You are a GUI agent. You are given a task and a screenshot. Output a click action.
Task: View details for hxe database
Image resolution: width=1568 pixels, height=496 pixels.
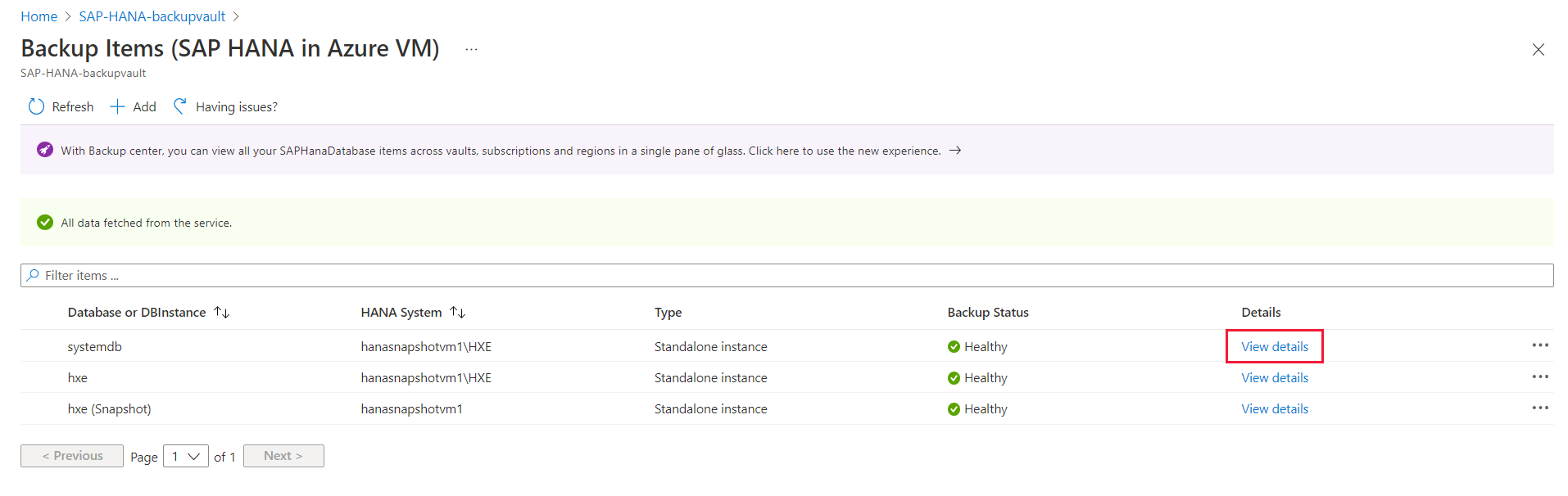1274,377
